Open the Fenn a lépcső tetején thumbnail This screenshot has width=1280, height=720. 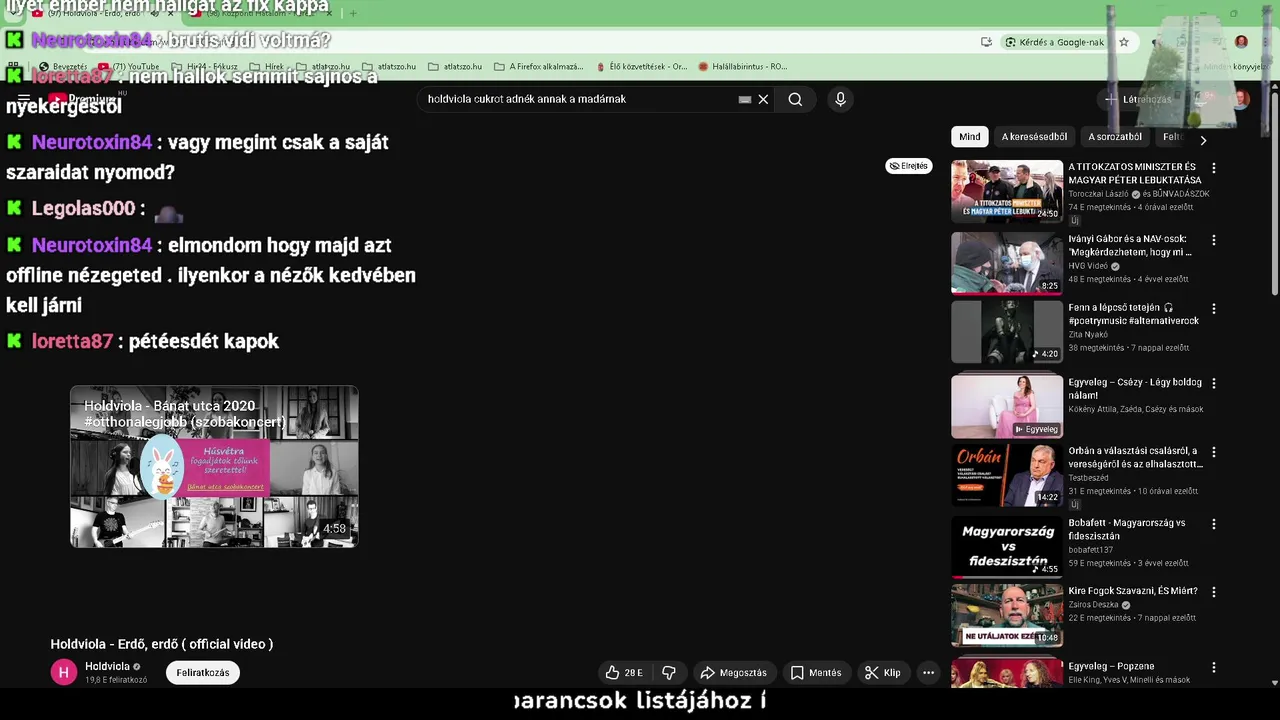[1007, 332]
